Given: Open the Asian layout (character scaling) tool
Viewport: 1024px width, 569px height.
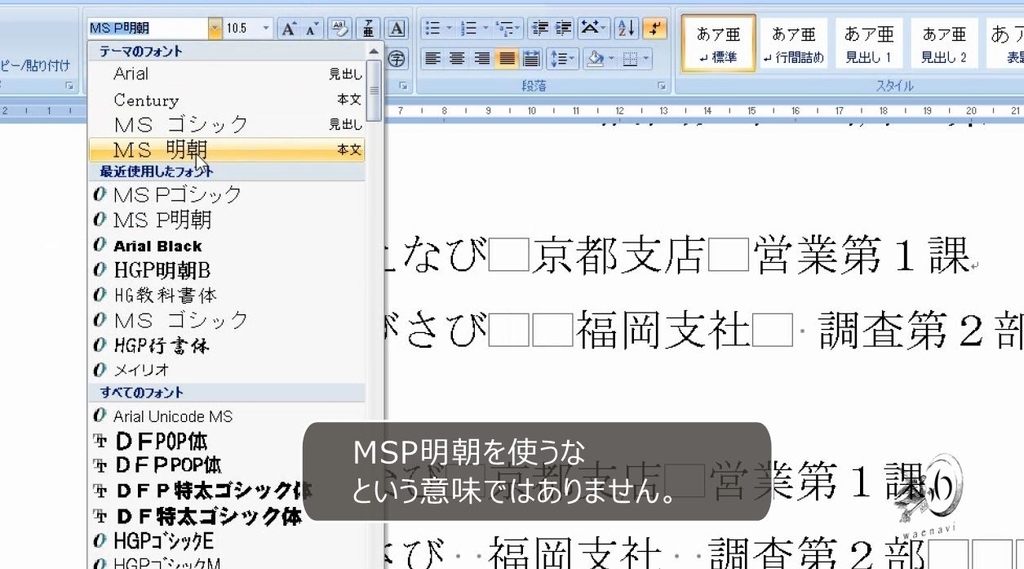Looking at the screenshot, I should [594, 28].
